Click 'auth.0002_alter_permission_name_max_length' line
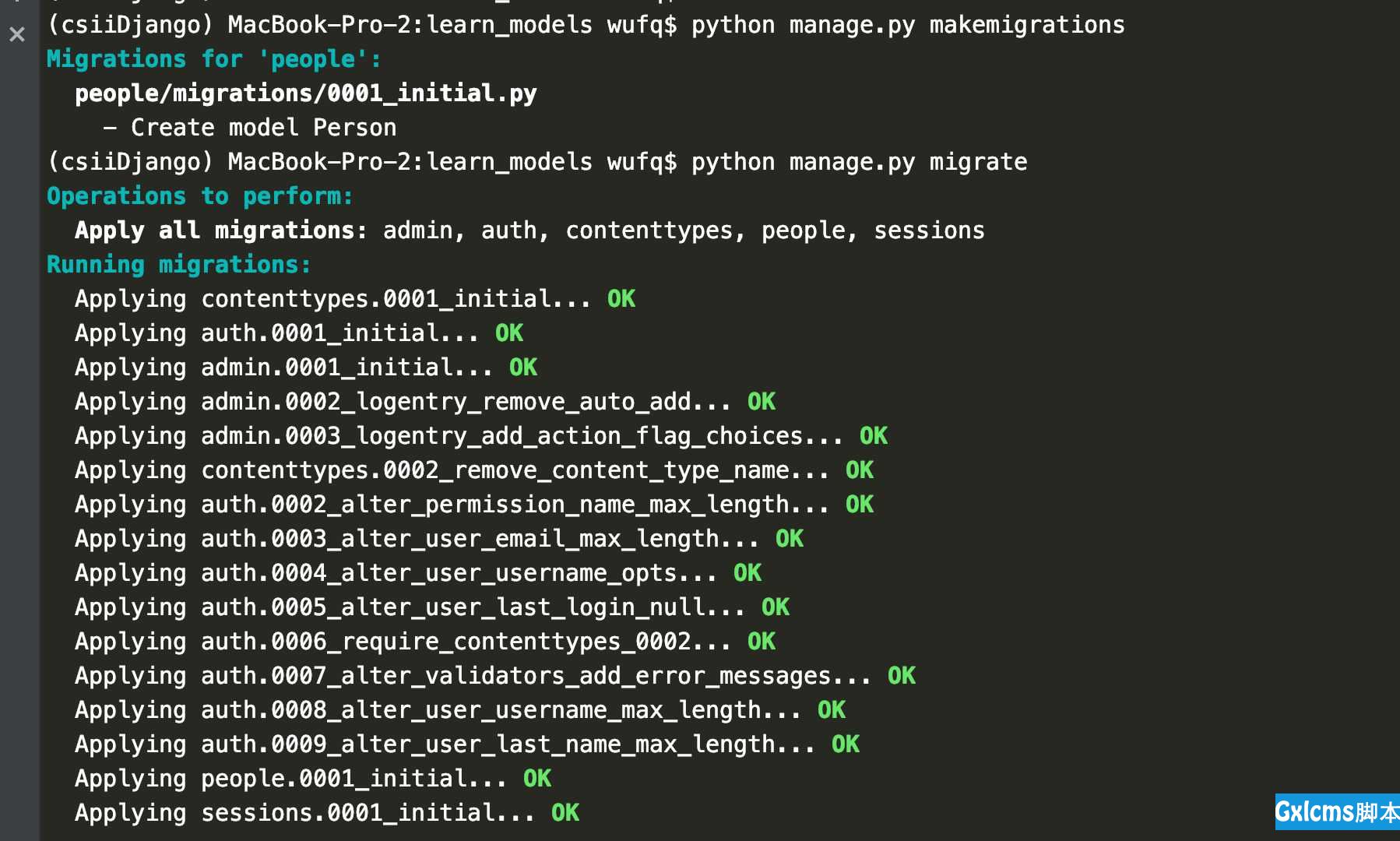 pos(474,505)
